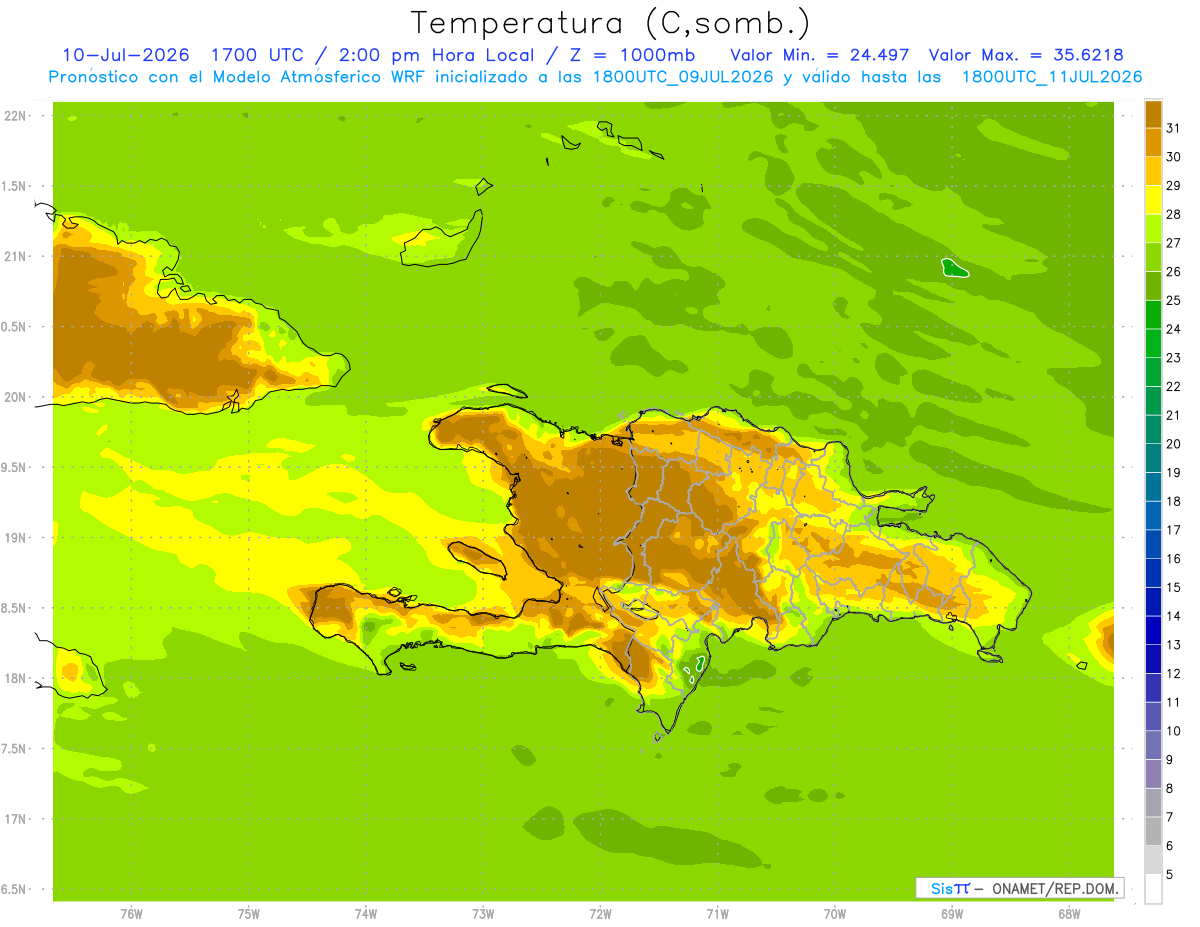This screenshot has width=1200, height=927.
Task: Click the '18N' latitude label
Action: point(16,678)
